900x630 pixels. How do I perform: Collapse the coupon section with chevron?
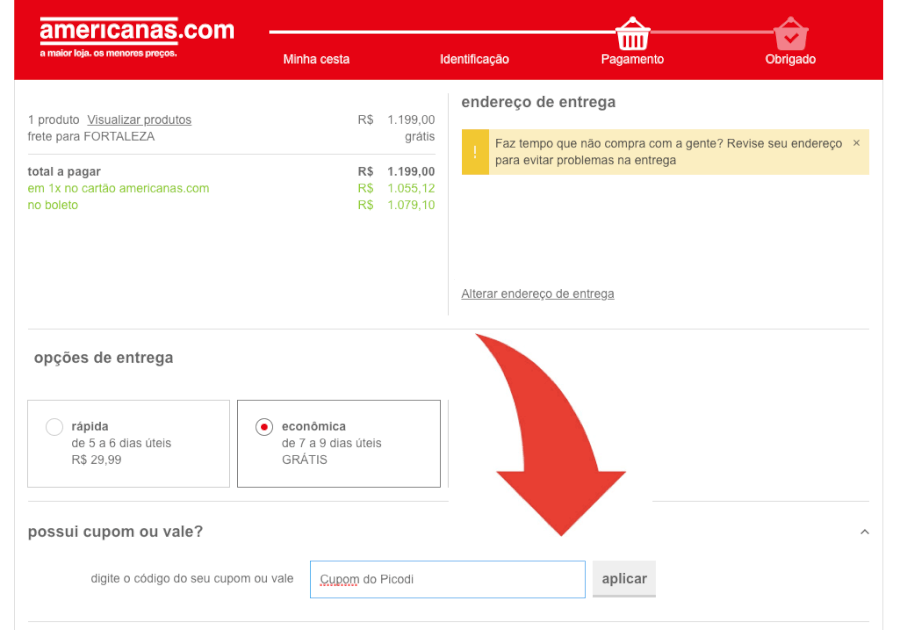pyautogui.click(x=865, y=532)
